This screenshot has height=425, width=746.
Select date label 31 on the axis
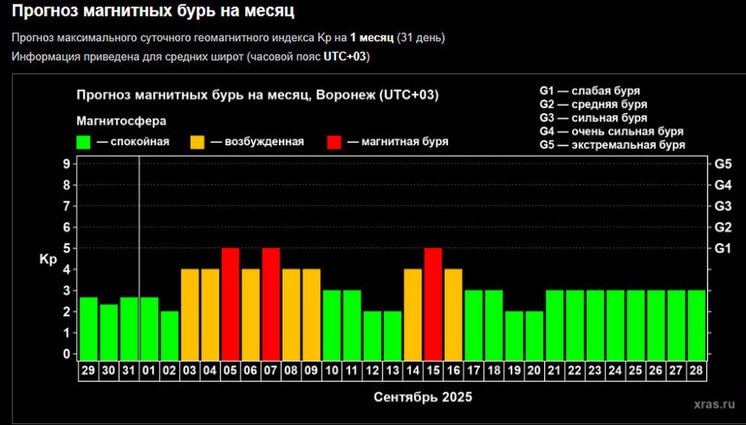(129, 371)
